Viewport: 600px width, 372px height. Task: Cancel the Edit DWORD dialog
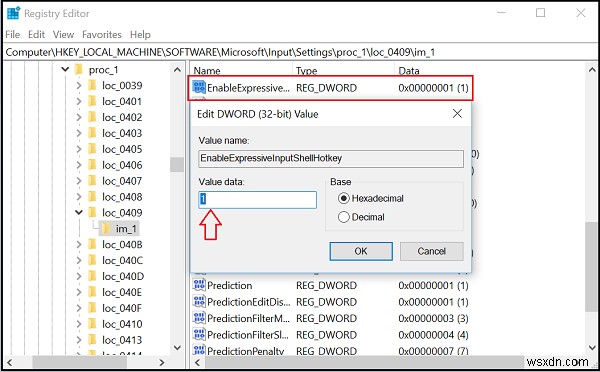click(432, 251)
